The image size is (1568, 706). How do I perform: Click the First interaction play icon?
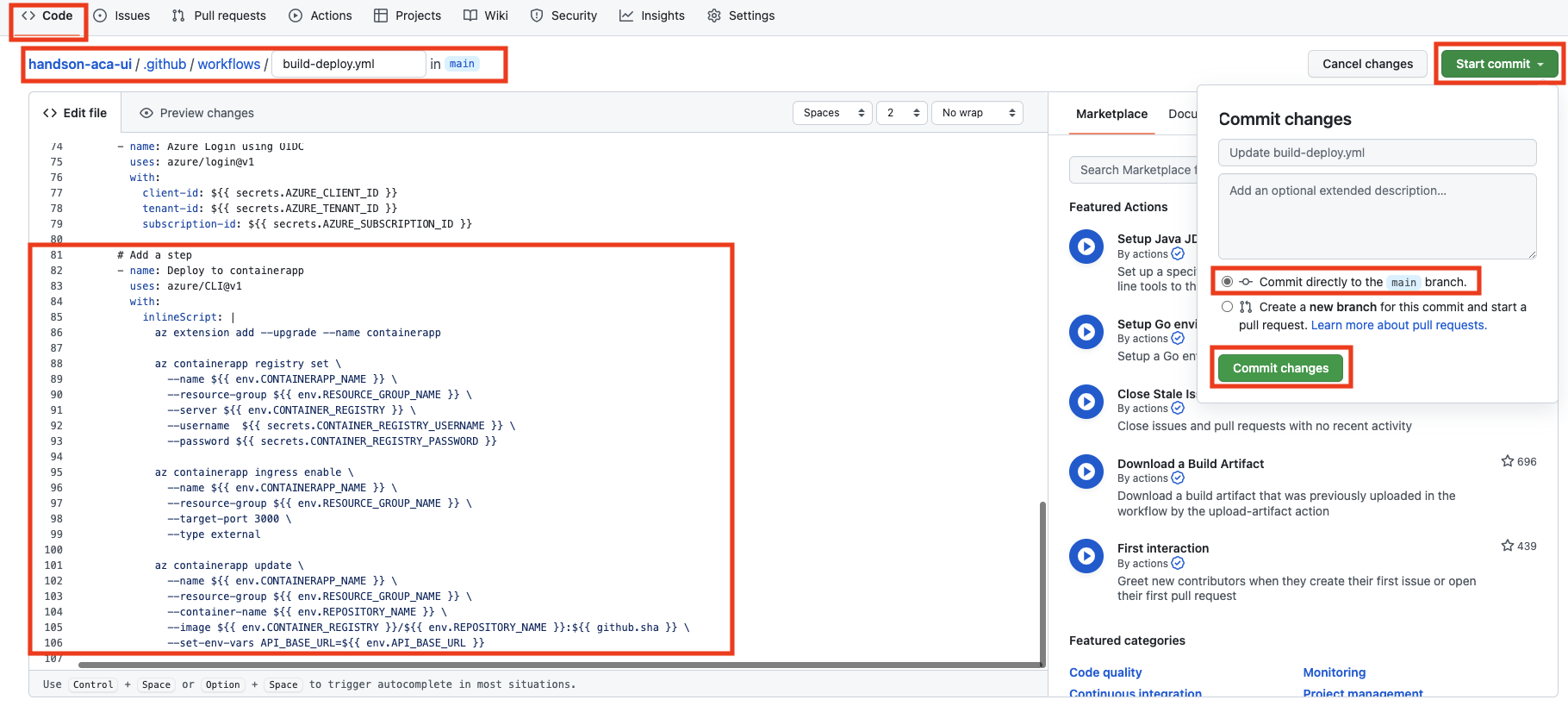click(x=1086, y=556)
